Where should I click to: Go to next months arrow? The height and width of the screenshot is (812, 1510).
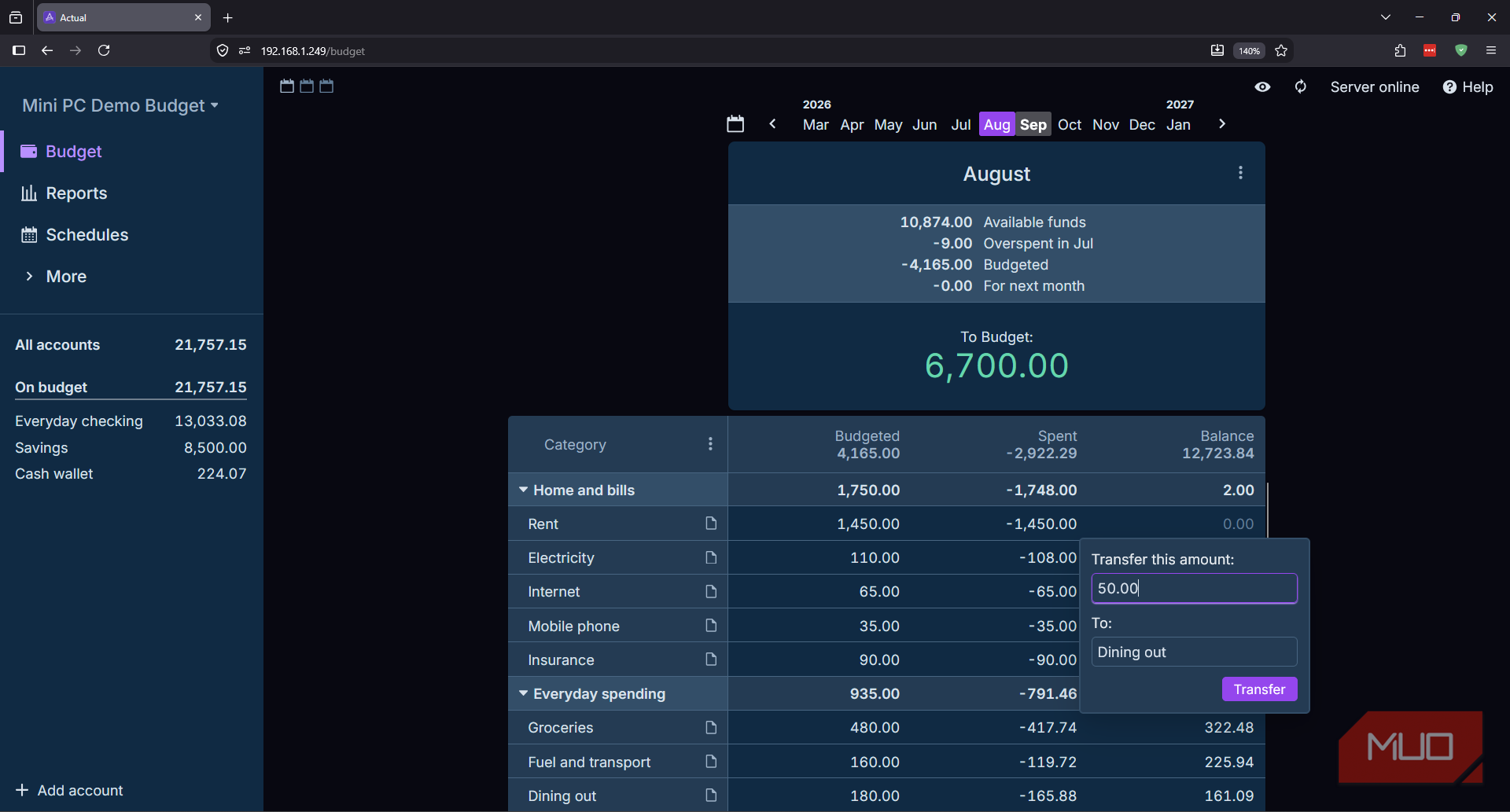[1221, 124]
